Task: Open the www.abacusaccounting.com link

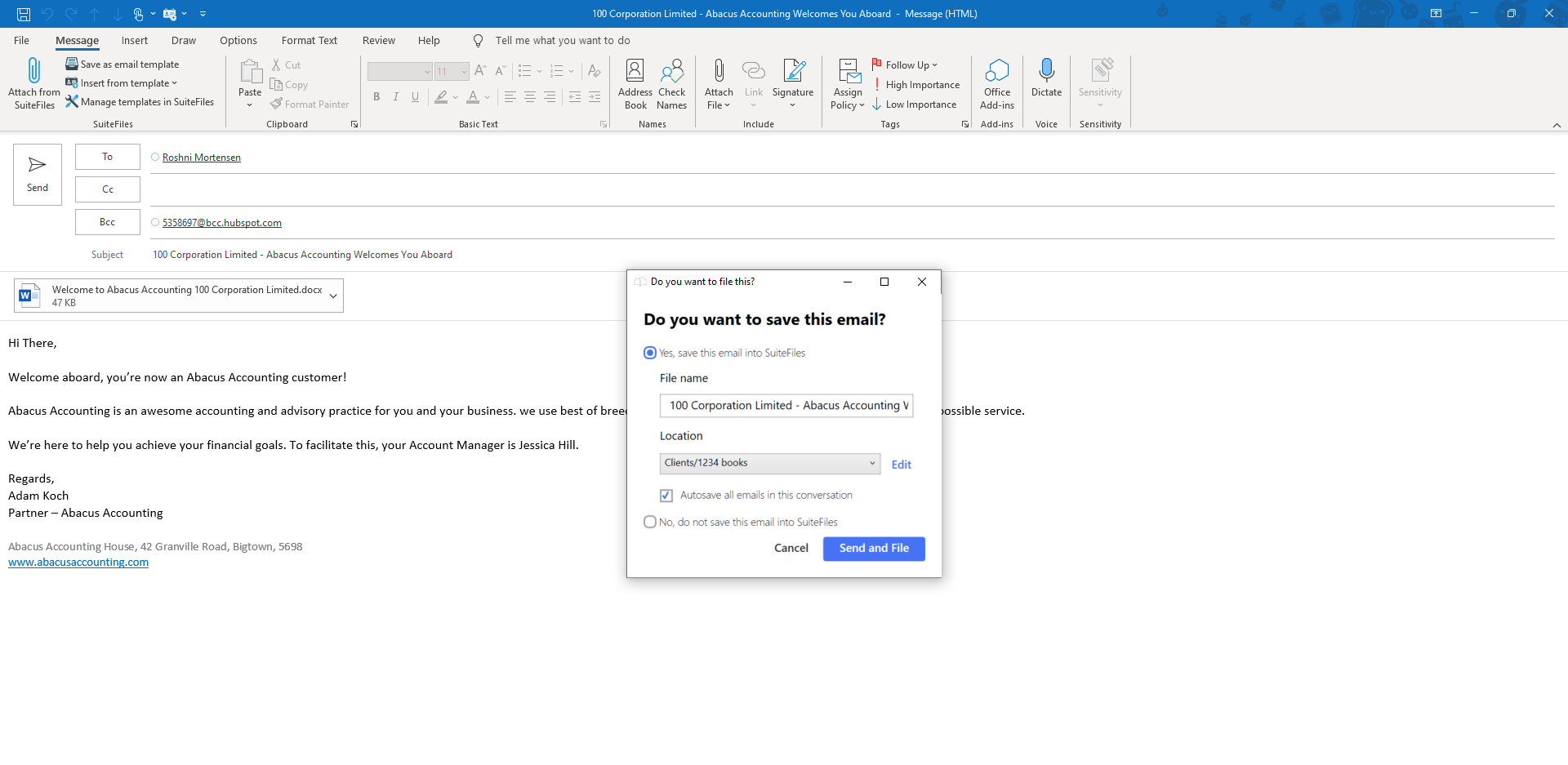Action: pos(78,562)
